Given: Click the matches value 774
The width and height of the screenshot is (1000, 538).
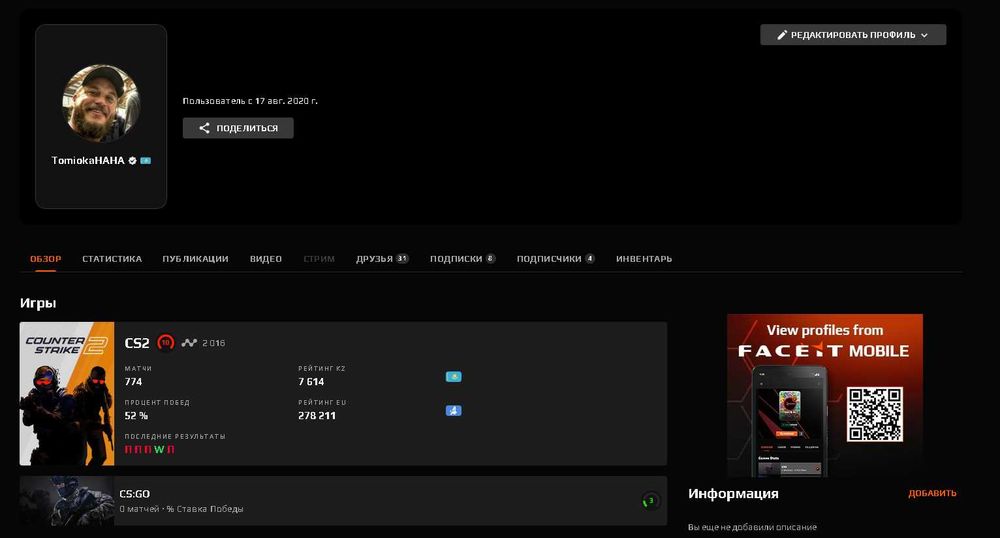Looking at the screenshot, I should (133, 382).
